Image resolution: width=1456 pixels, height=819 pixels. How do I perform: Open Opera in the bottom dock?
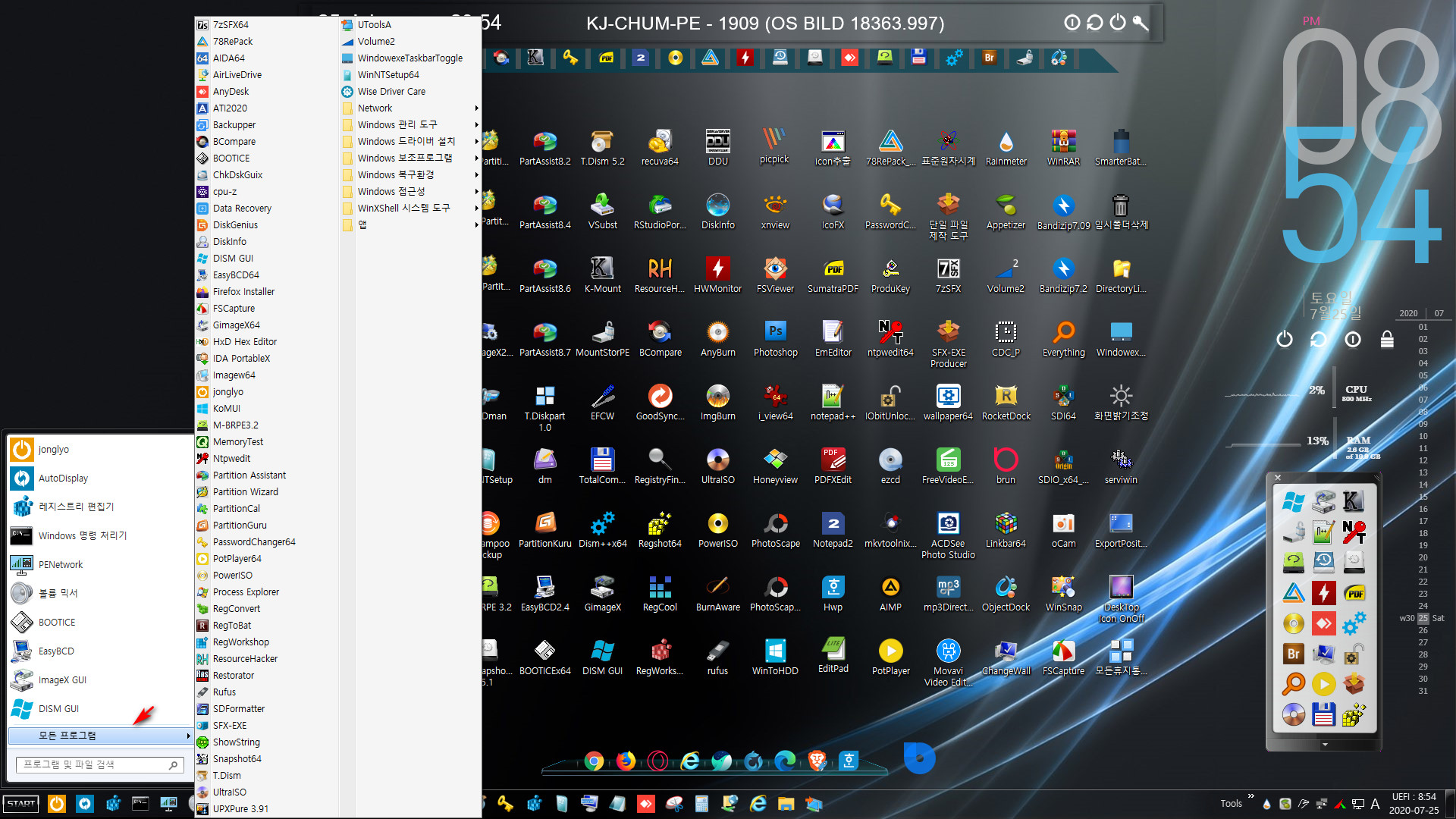(657, 761)
